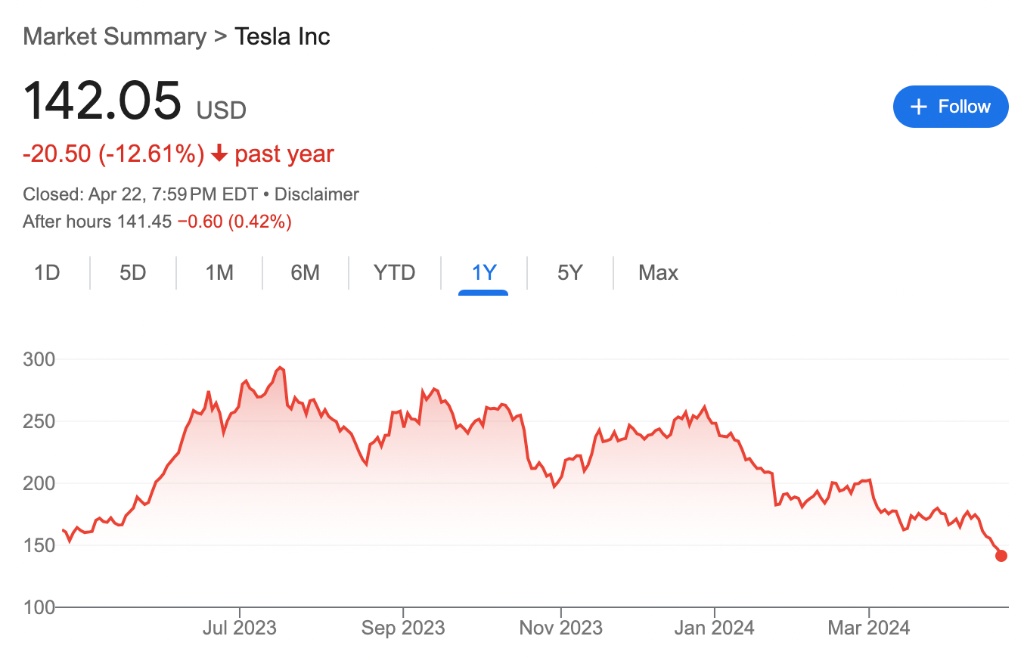Screen dimensions: 1024x660
Task: Click the Mar 2024 axis label
Action: pyautogui.click(x=869, y=628)
